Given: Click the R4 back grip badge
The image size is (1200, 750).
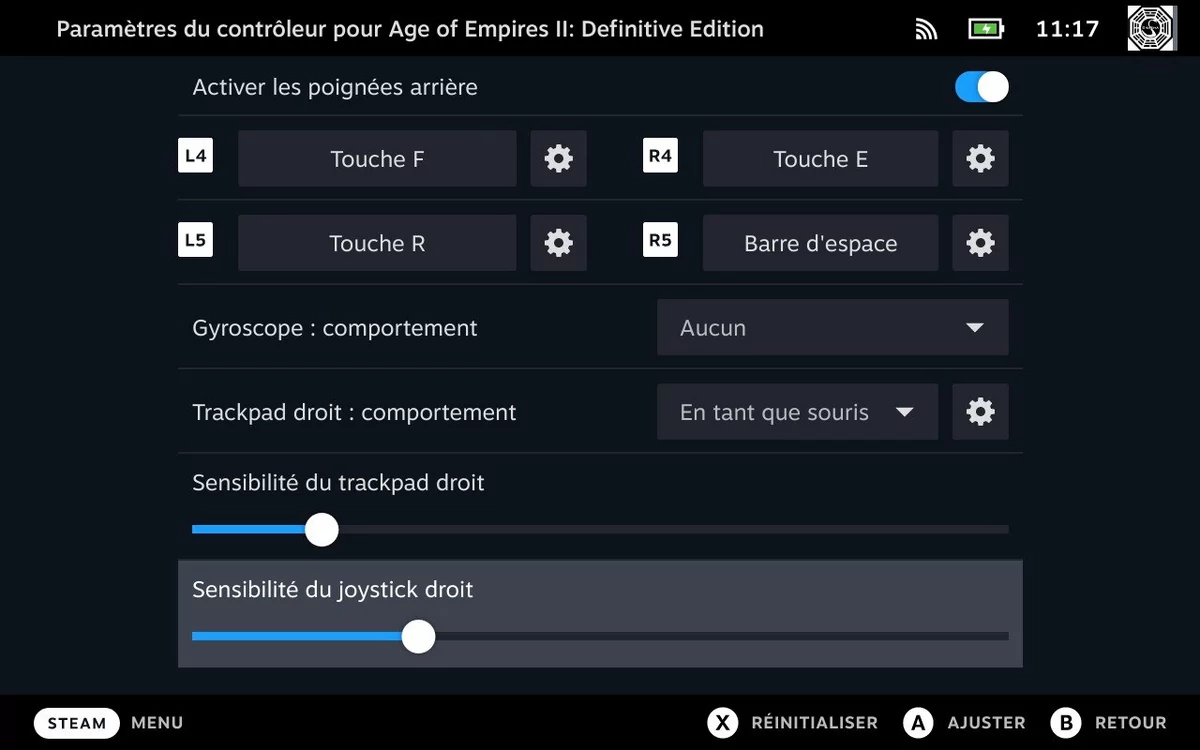Looking at the screenshot, I should [660, 156].
